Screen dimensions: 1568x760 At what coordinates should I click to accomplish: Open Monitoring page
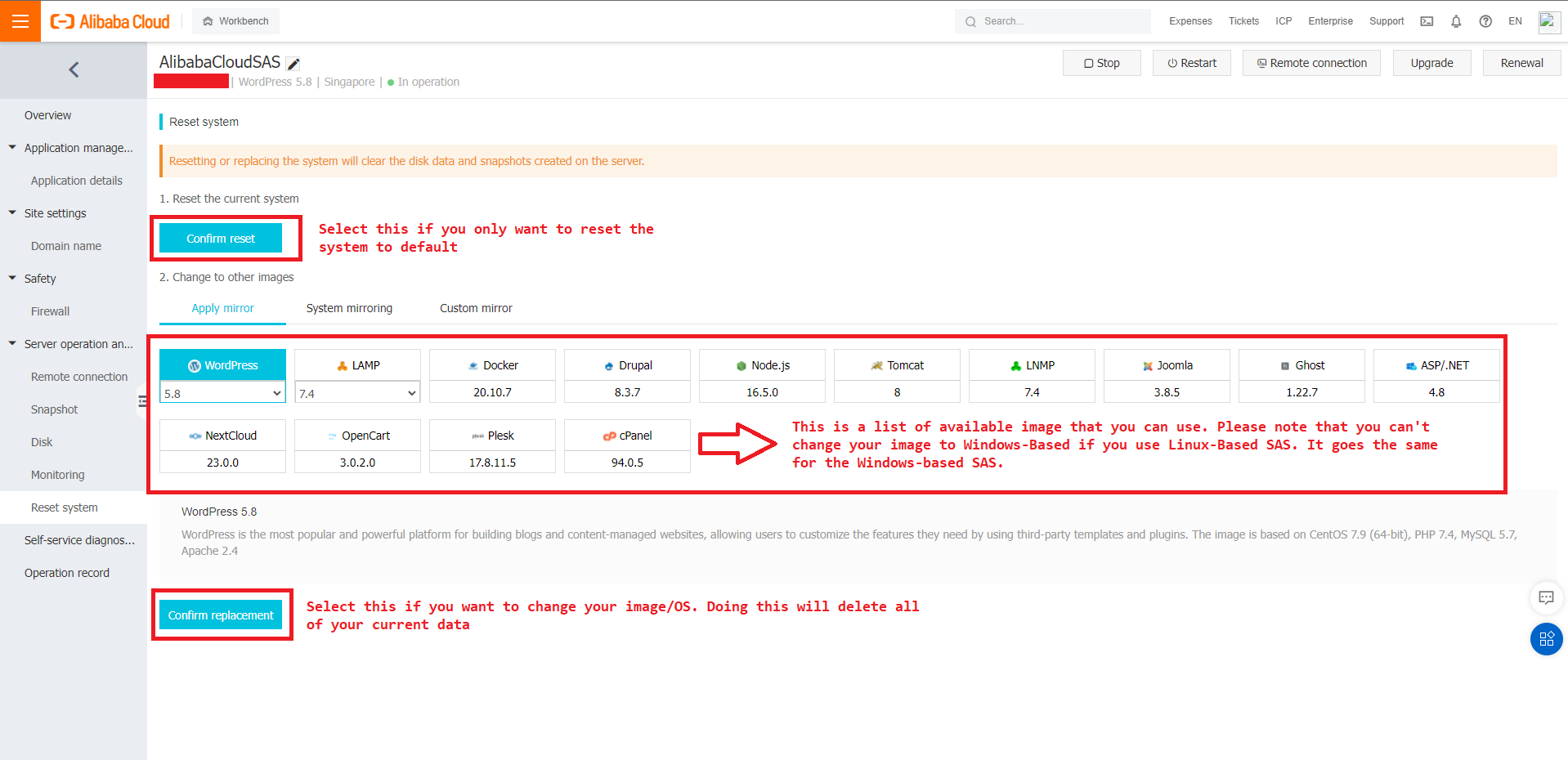[x=74, y=475]
